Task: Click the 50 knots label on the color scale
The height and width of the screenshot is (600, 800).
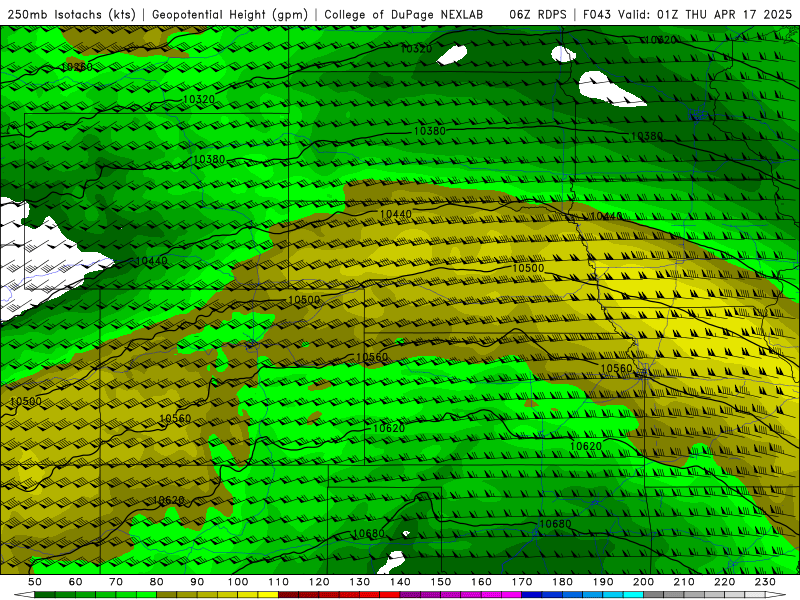Action: click(x=35, y=582)
